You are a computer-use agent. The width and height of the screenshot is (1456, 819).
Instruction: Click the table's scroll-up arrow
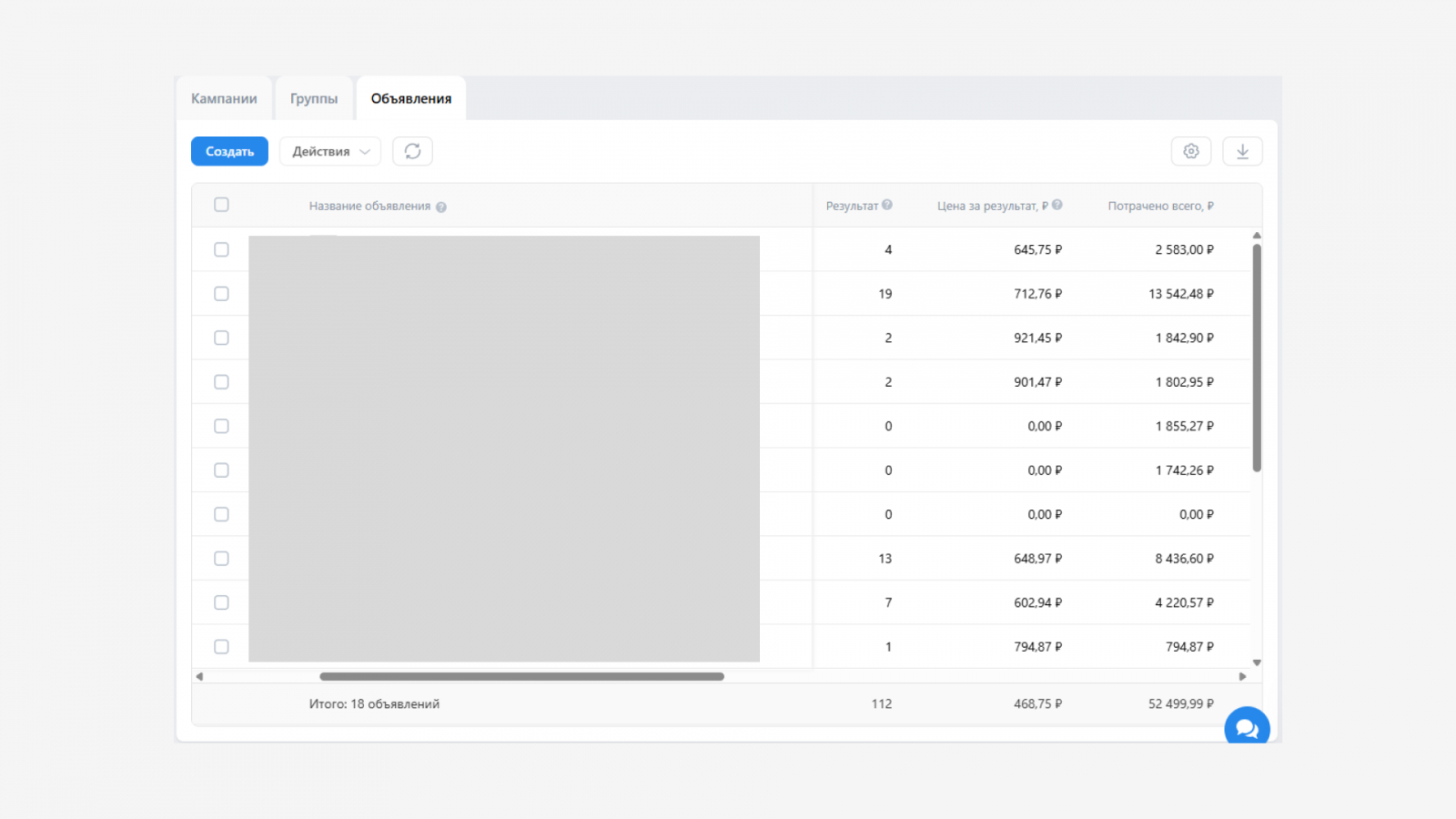tap(1257, 236)
